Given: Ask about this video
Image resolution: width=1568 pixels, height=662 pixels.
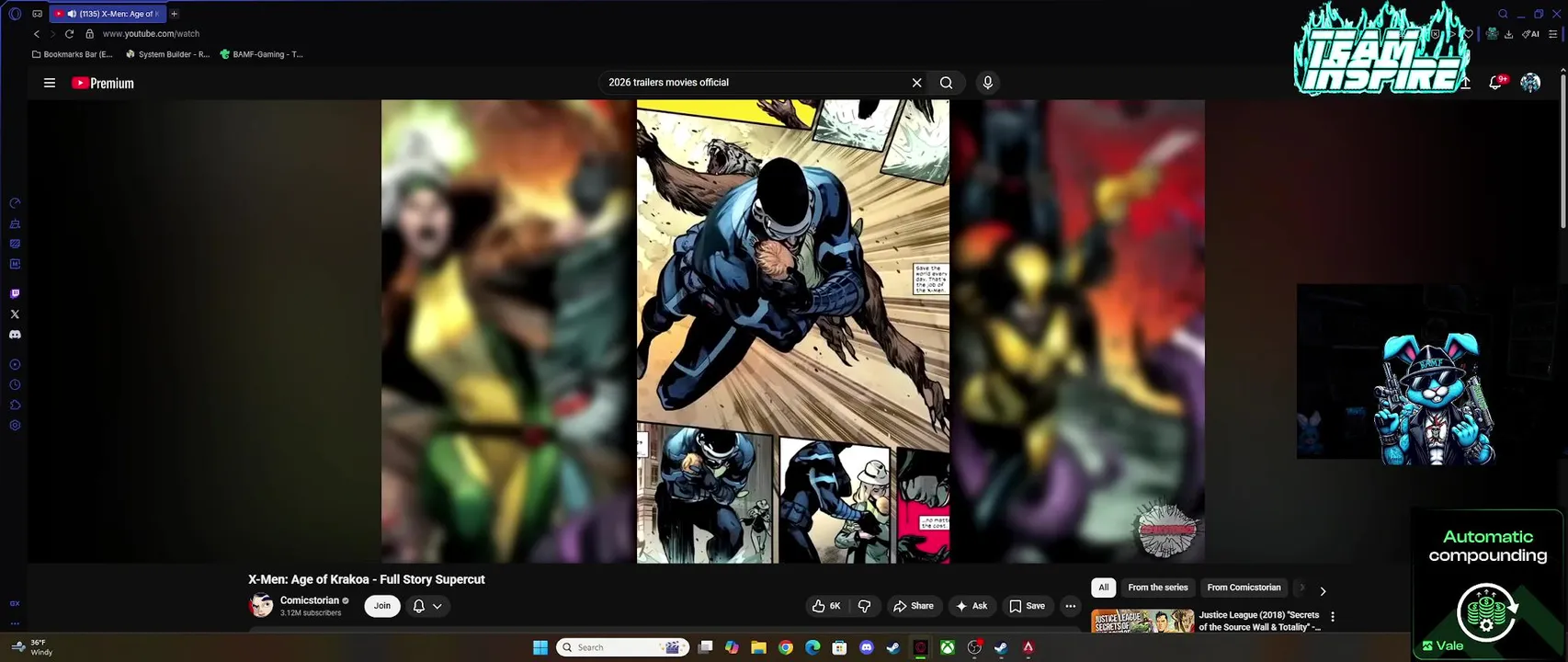Looking at the screenshot, I should pos(971,606).
